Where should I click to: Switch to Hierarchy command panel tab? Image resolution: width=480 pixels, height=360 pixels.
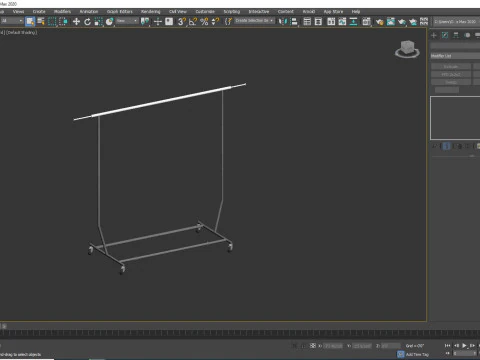[456, 35]
